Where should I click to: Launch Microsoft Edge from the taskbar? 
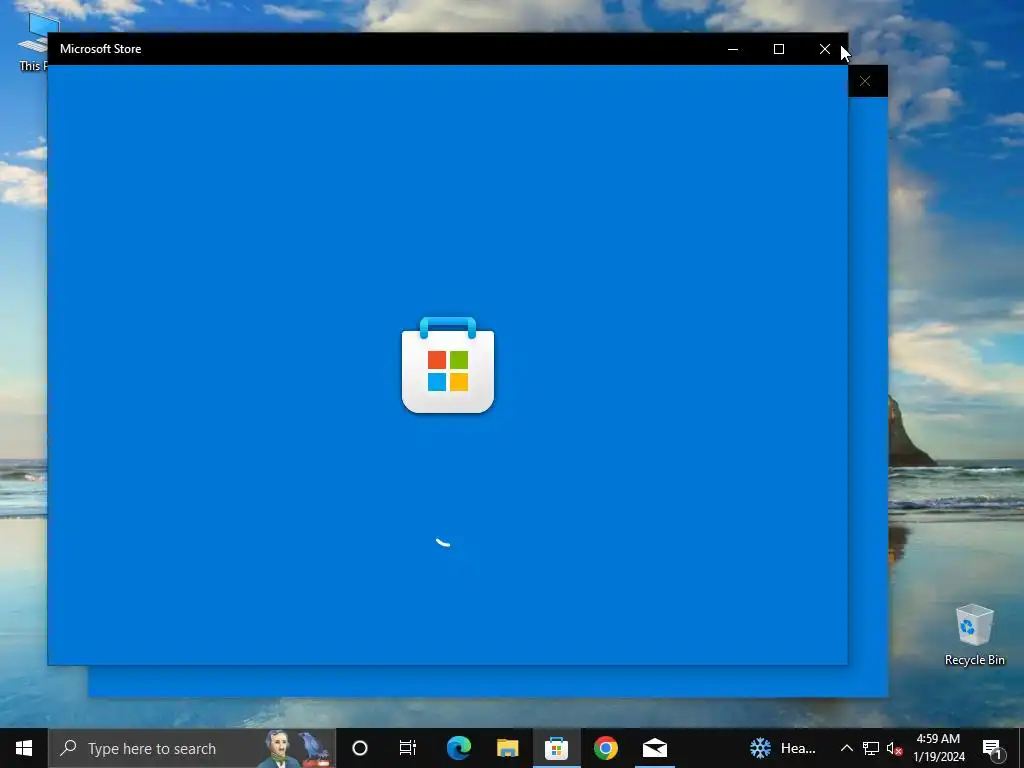(x=458, y=748)
